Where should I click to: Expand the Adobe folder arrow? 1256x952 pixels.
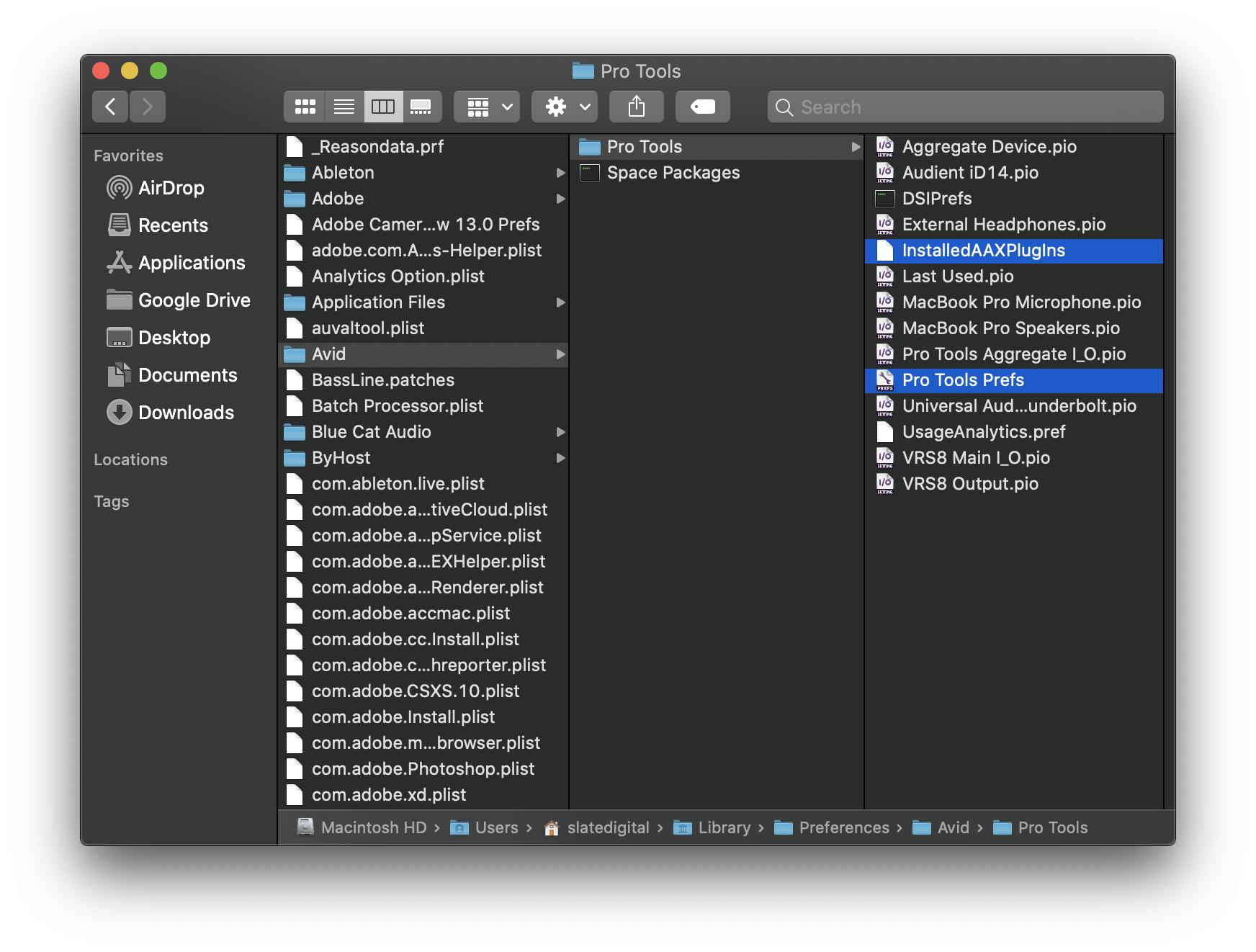[560, 199]
